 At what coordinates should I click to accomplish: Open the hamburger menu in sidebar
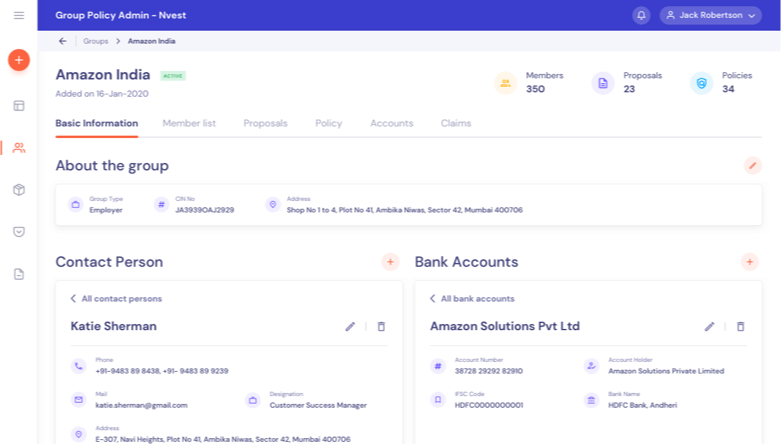tap(18, 15)
